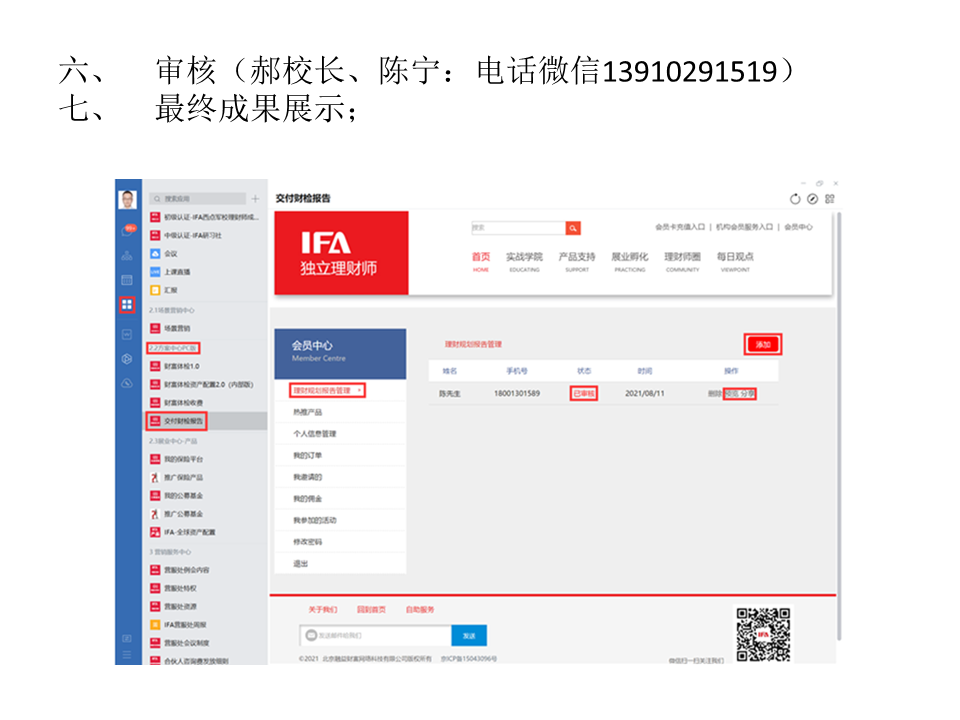The width and height of the screenshot is (960, 720).
Task: Click the orange search magnifier button
Action: coord(573,228)
